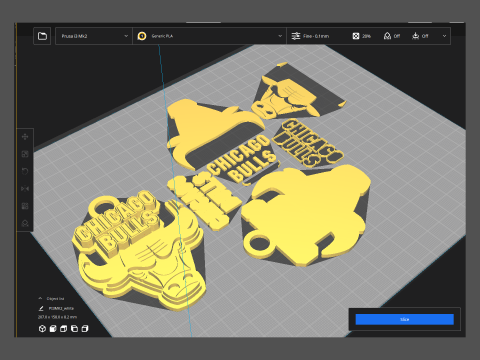Switch to left side view

click(x=74, y=329)
